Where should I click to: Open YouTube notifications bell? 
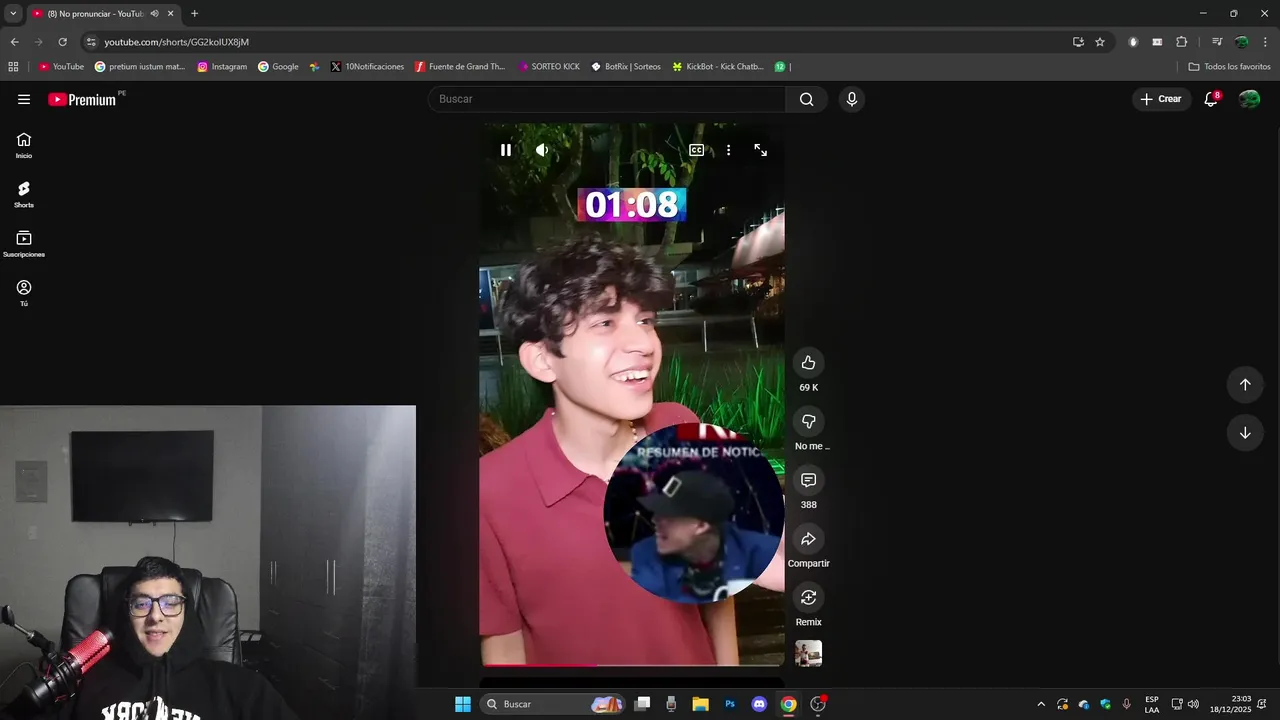coord(1211,99)
